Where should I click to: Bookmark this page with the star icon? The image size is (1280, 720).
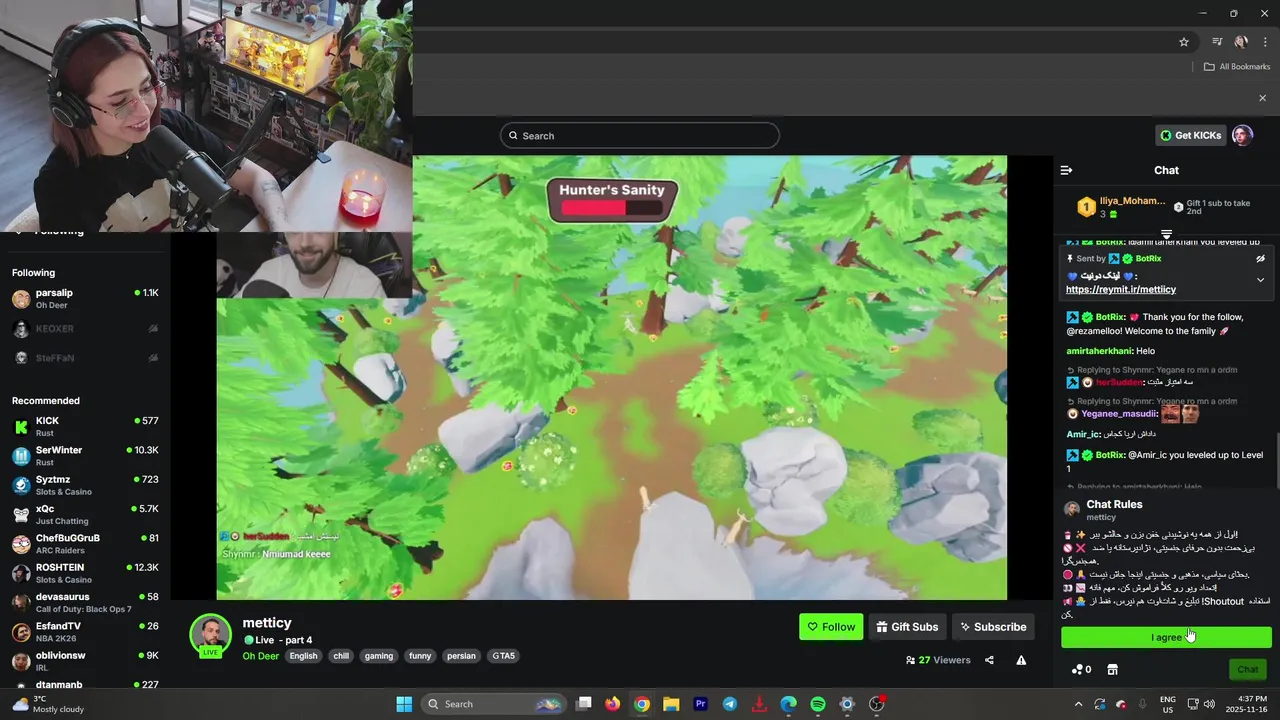[1184, 42]
